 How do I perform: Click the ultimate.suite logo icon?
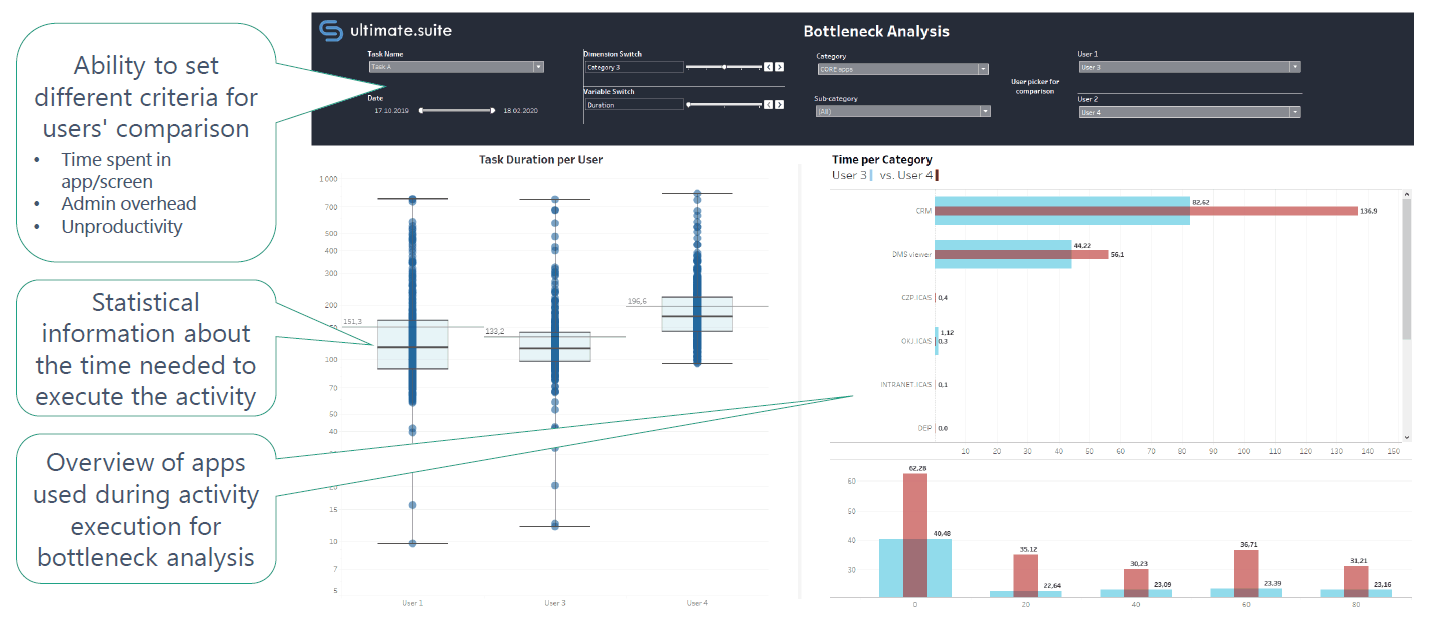pyautogui.click(x=330, y=31)
